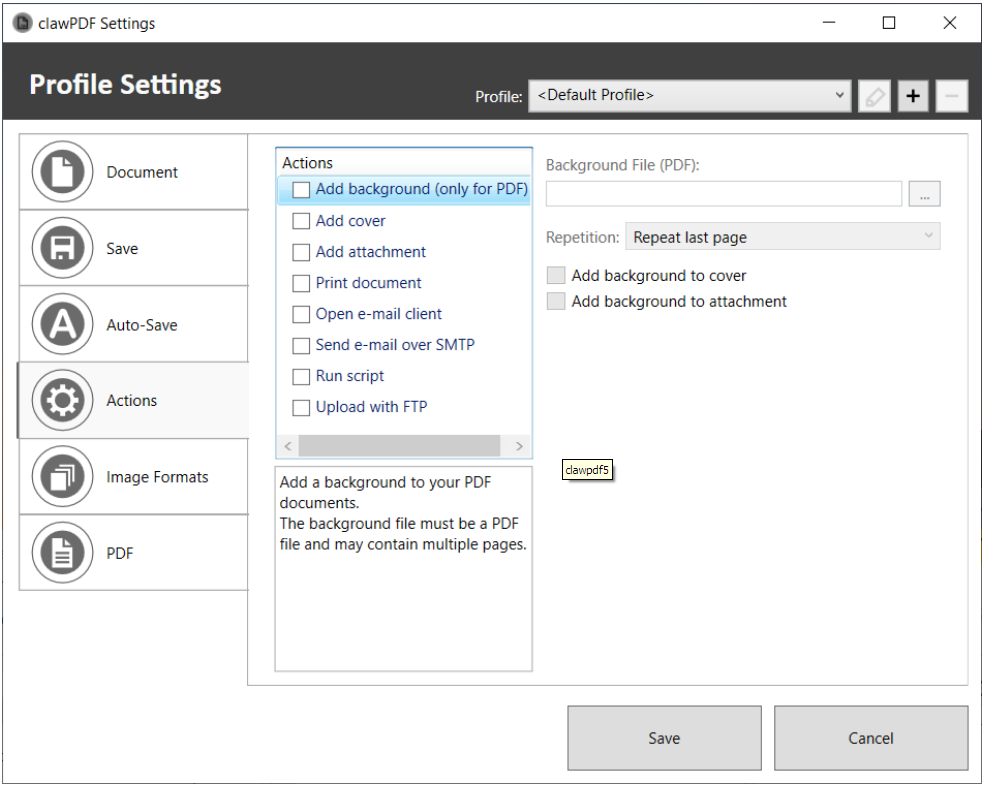This screenshot has height=785, width=985.
Task: Expand the Repetition dropdown
Action: click(782, 237)
